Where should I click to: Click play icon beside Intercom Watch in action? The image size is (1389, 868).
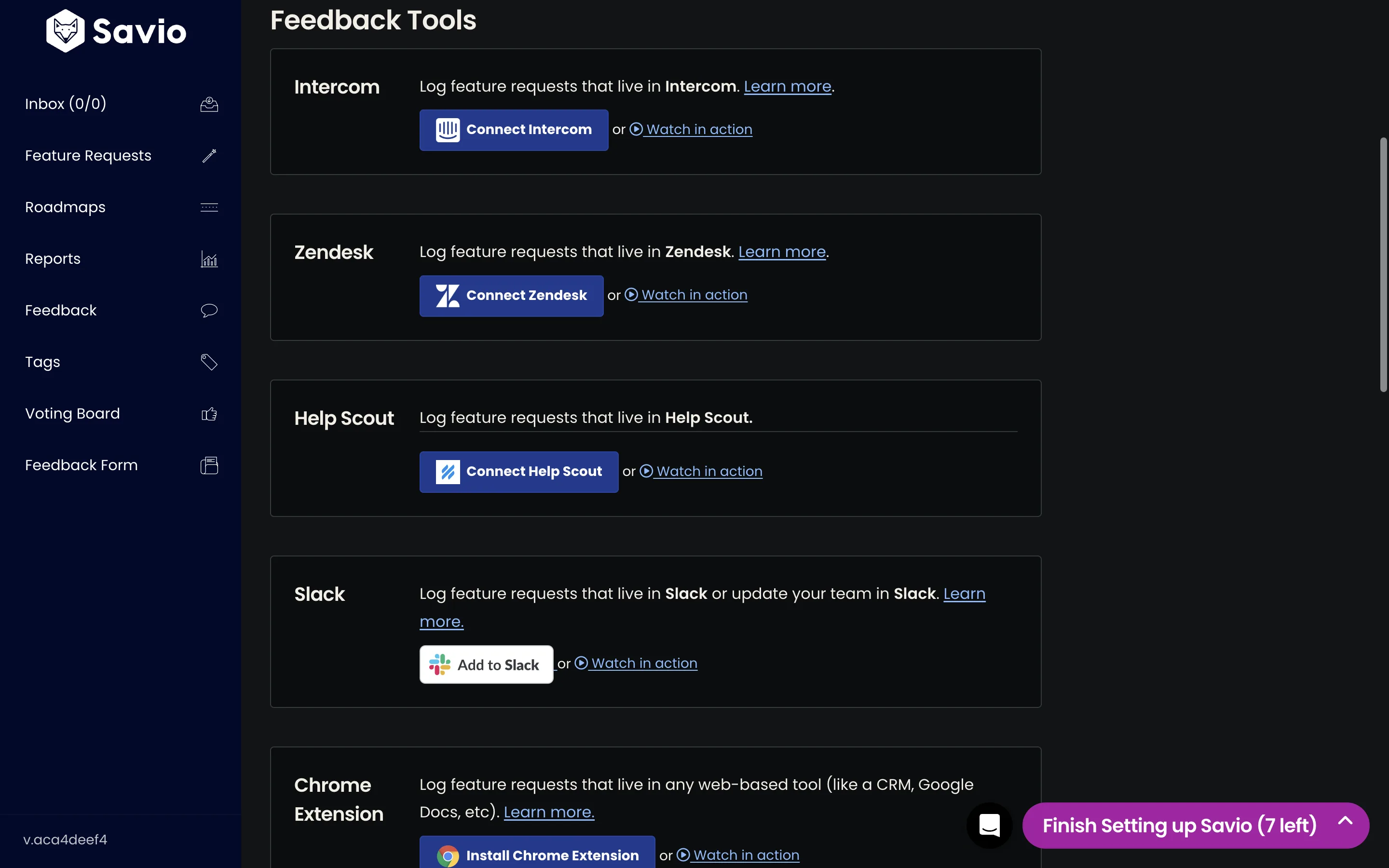click(x=636, y=129)
